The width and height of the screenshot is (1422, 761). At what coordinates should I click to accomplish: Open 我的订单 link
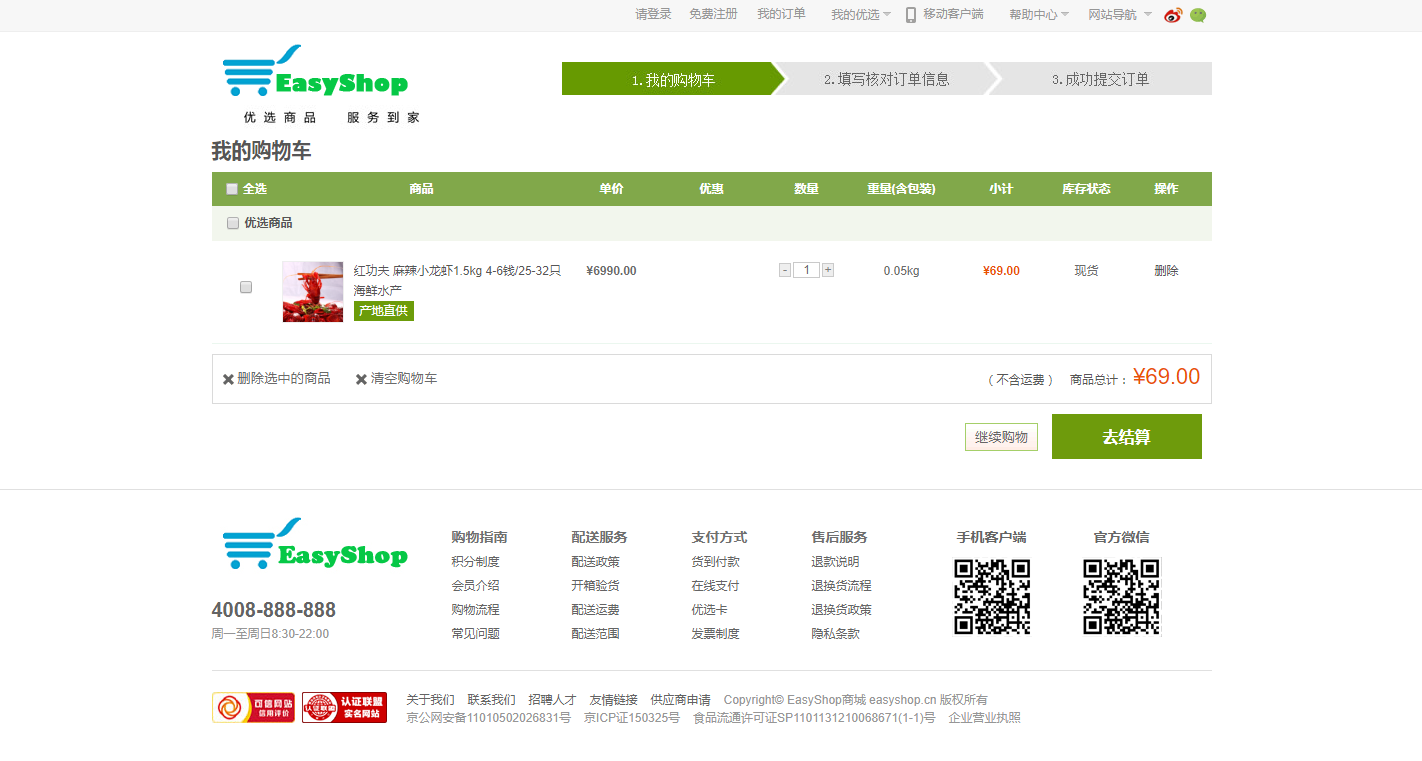[781, 14]
